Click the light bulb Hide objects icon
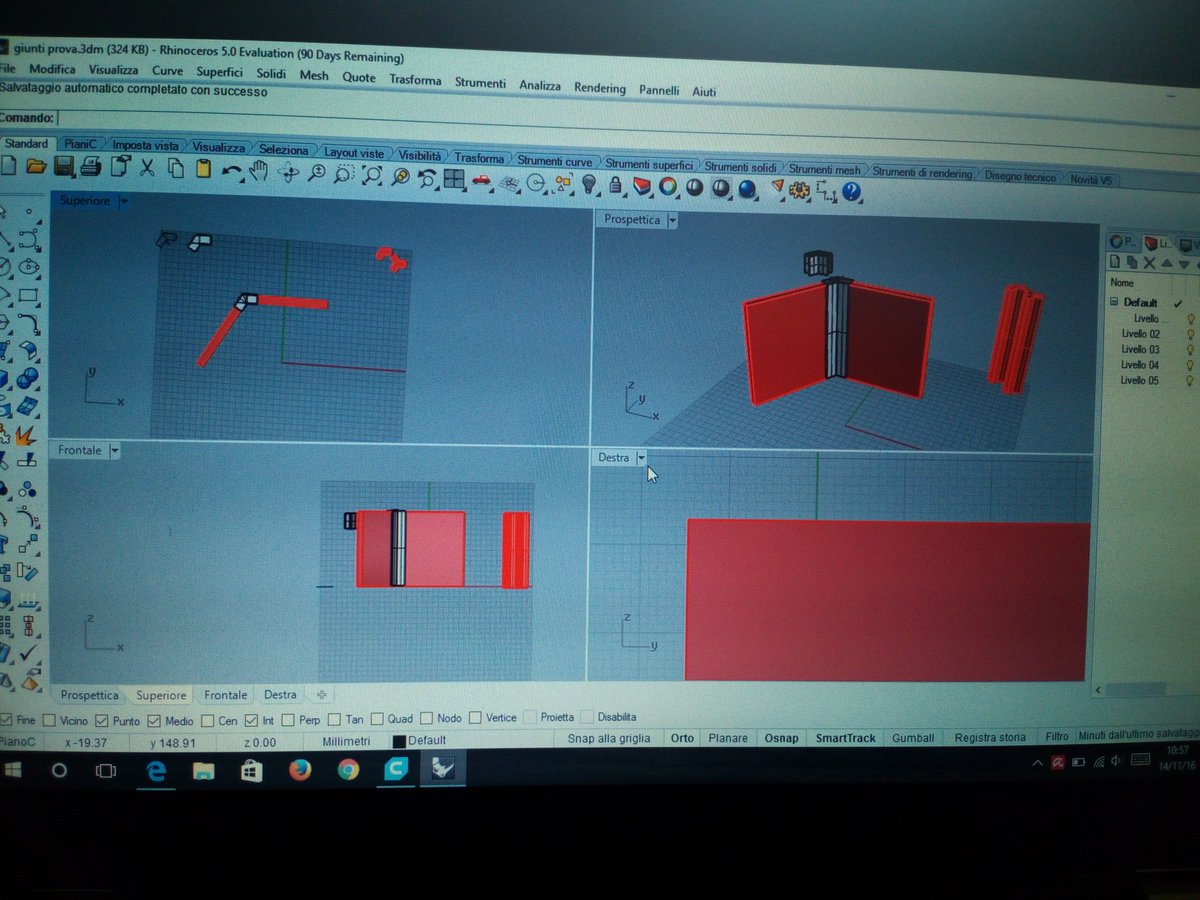1200x900 pixels. (x=590, y=184)
